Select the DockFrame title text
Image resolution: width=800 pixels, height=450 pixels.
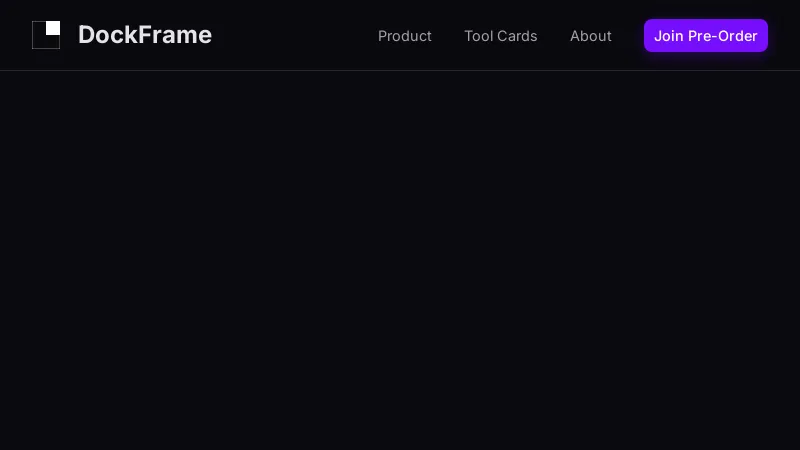(145, 35)
